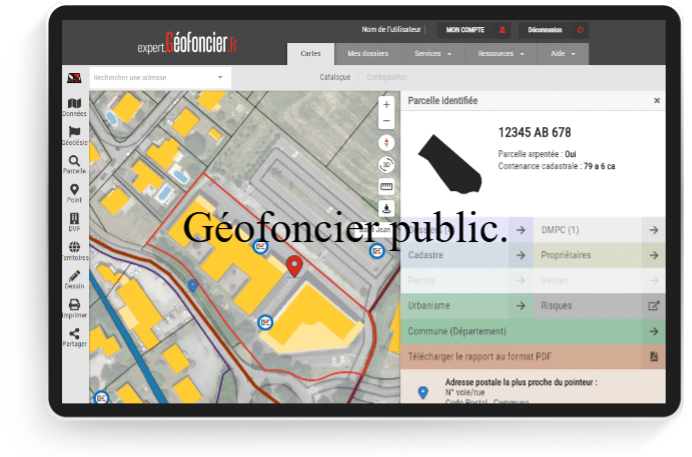Open the Propriétaires section arrow
Viewport: 692px width, 457px height.
click(x=654, y=255)
